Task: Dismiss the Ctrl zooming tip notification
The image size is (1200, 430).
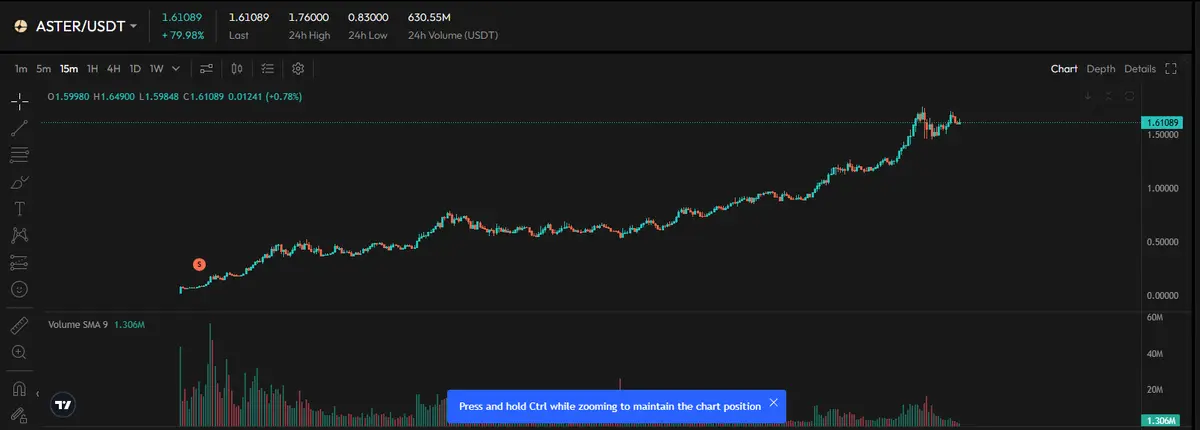Action: [x=773, y=403]
